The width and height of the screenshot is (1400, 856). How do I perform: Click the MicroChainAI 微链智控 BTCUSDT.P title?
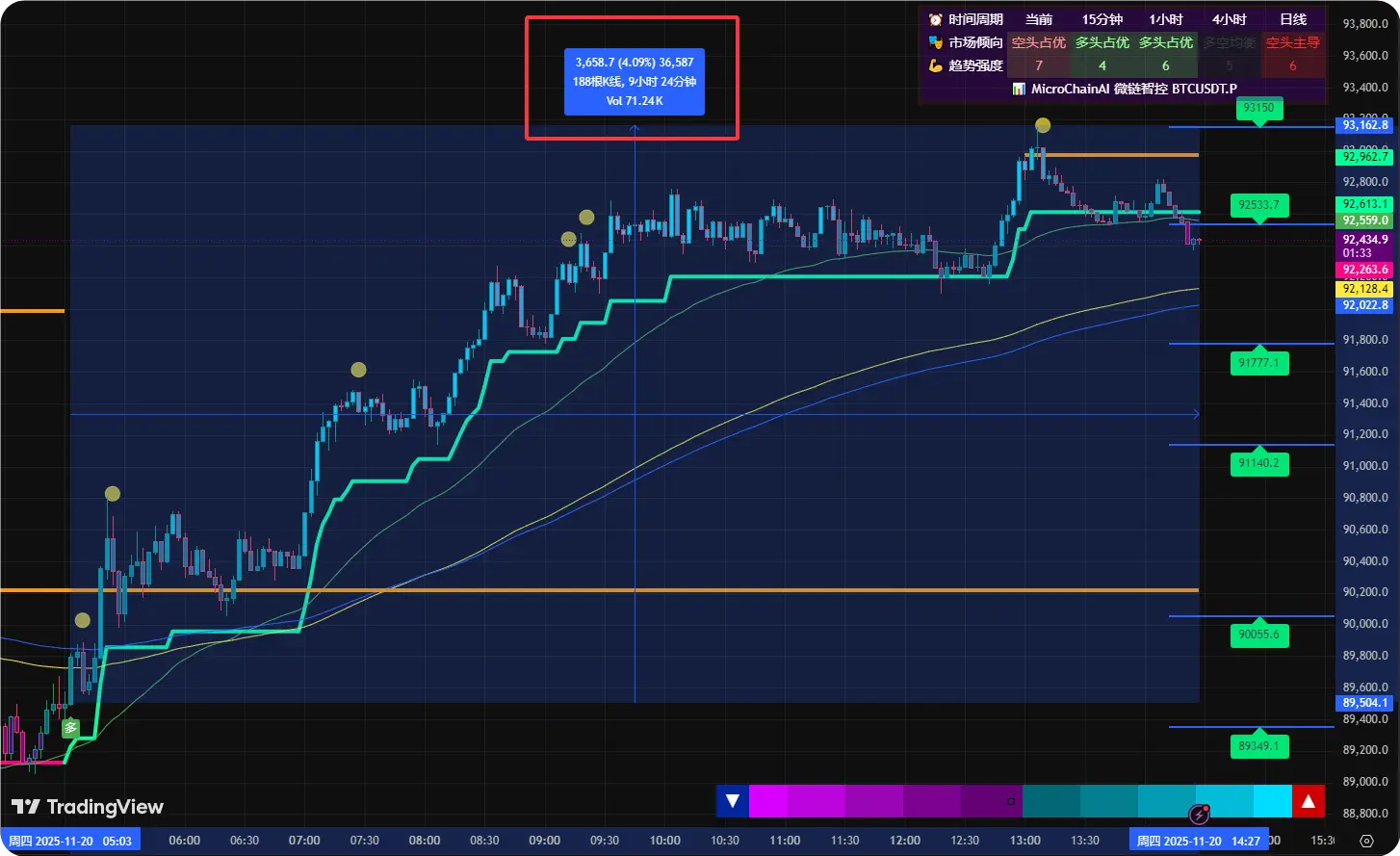click(x=1134, y=89)
